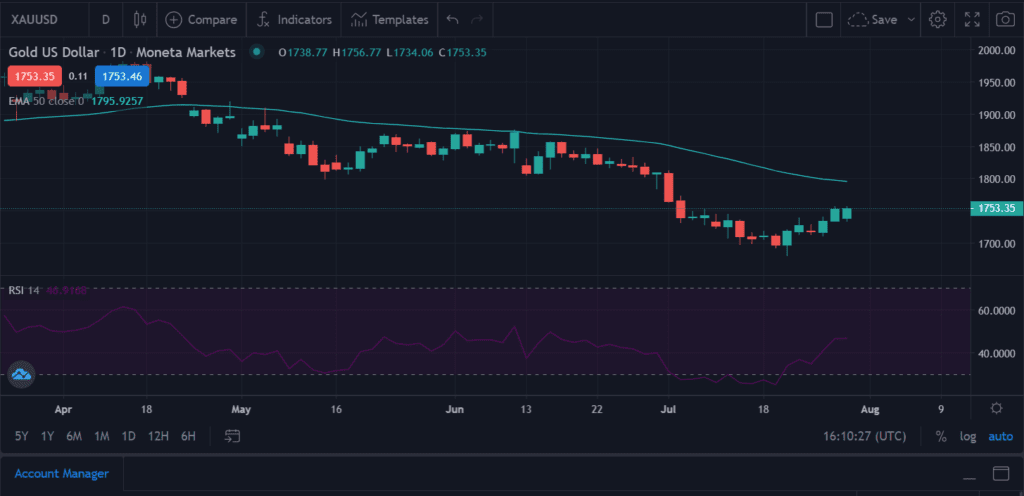Click the 16:10:27 (UTC) timezone clock
The width and height of the screenshot is (1024, 496).
click(863, 436)
